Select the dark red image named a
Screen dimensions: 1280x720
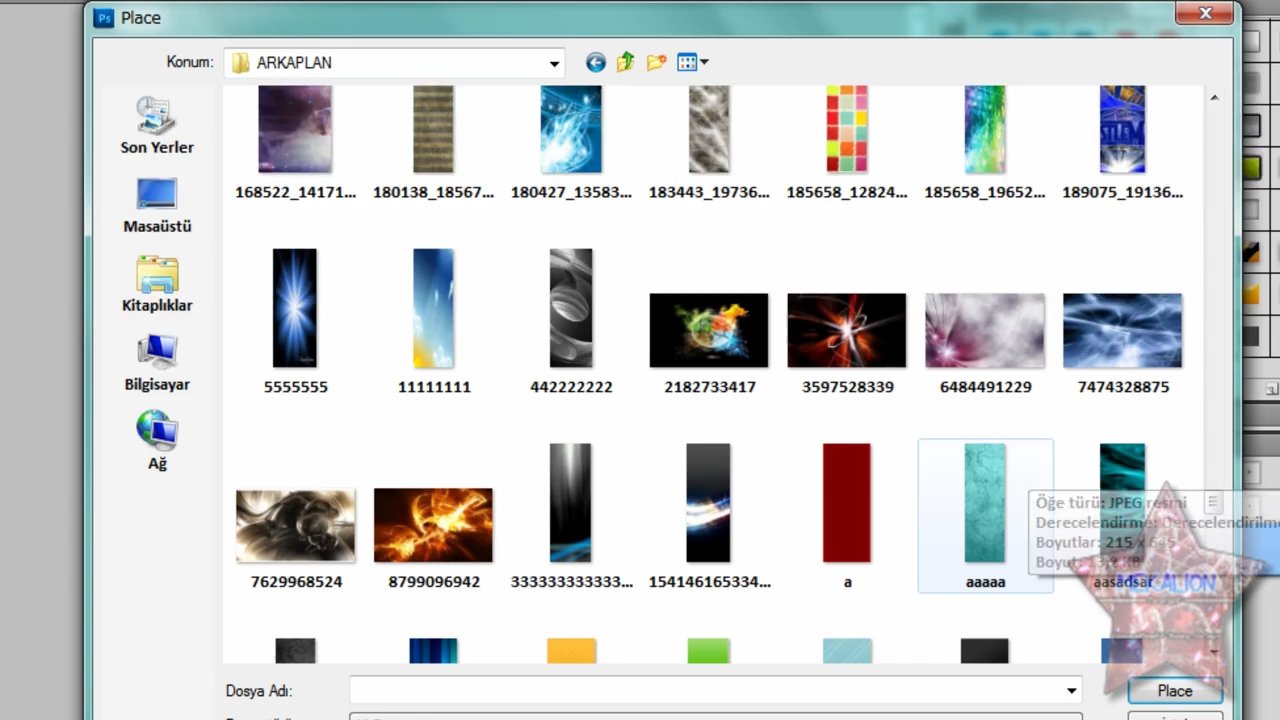click(847, 503)
